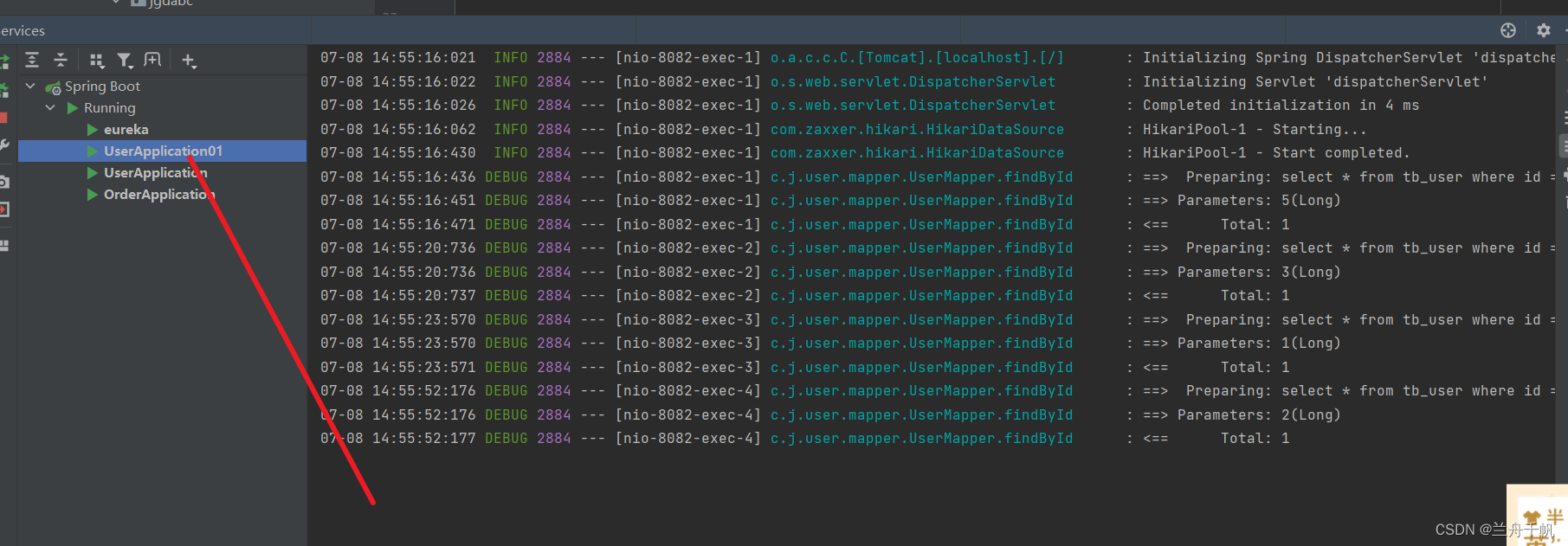
Task: Select the eureka service
Action: click(x=126, y=129)
